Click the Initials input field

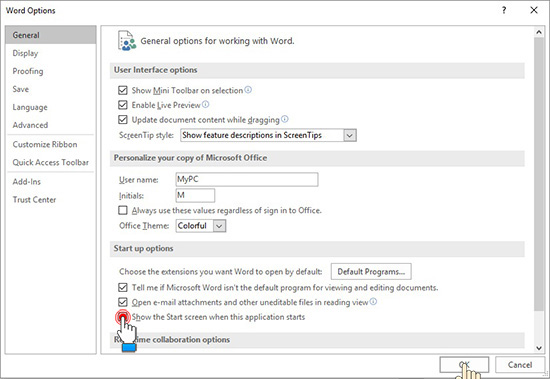coord(195,195)
